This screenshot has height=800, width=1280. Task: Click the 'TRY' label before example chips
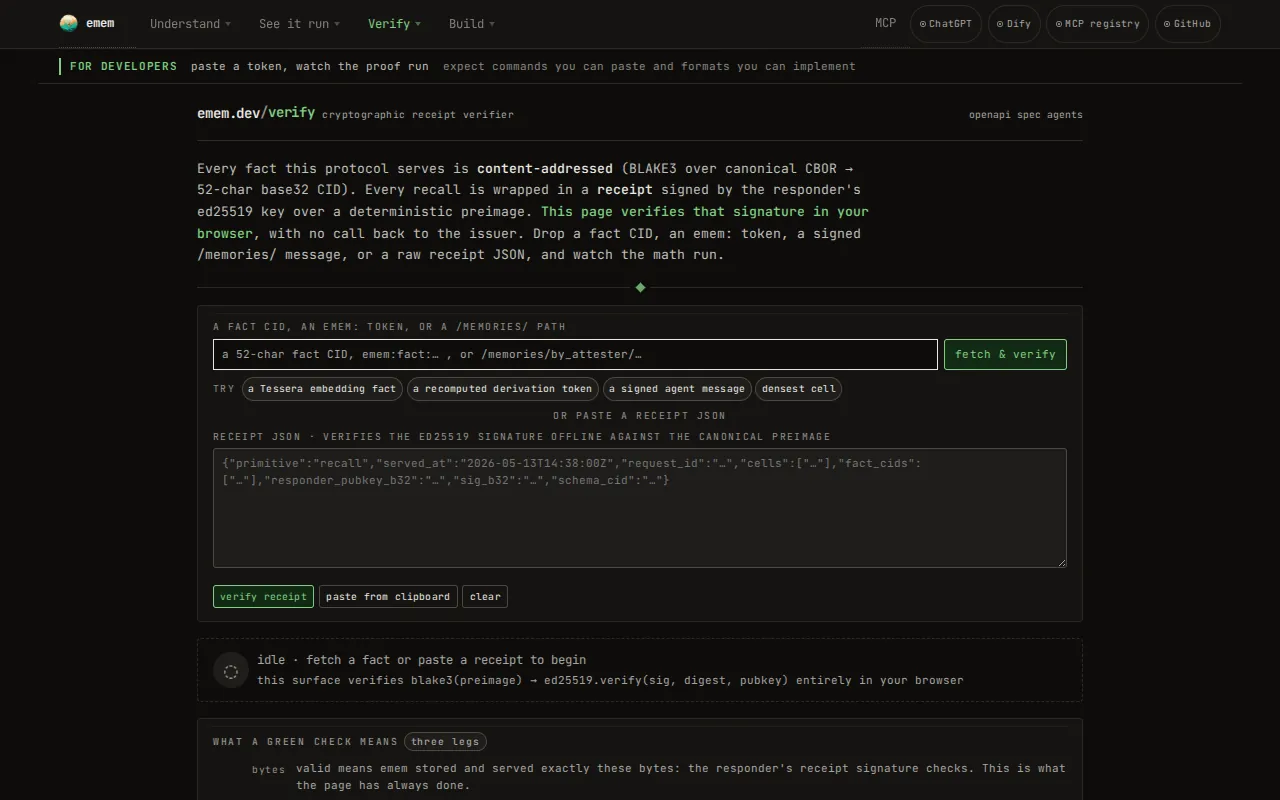pos(224,389)
